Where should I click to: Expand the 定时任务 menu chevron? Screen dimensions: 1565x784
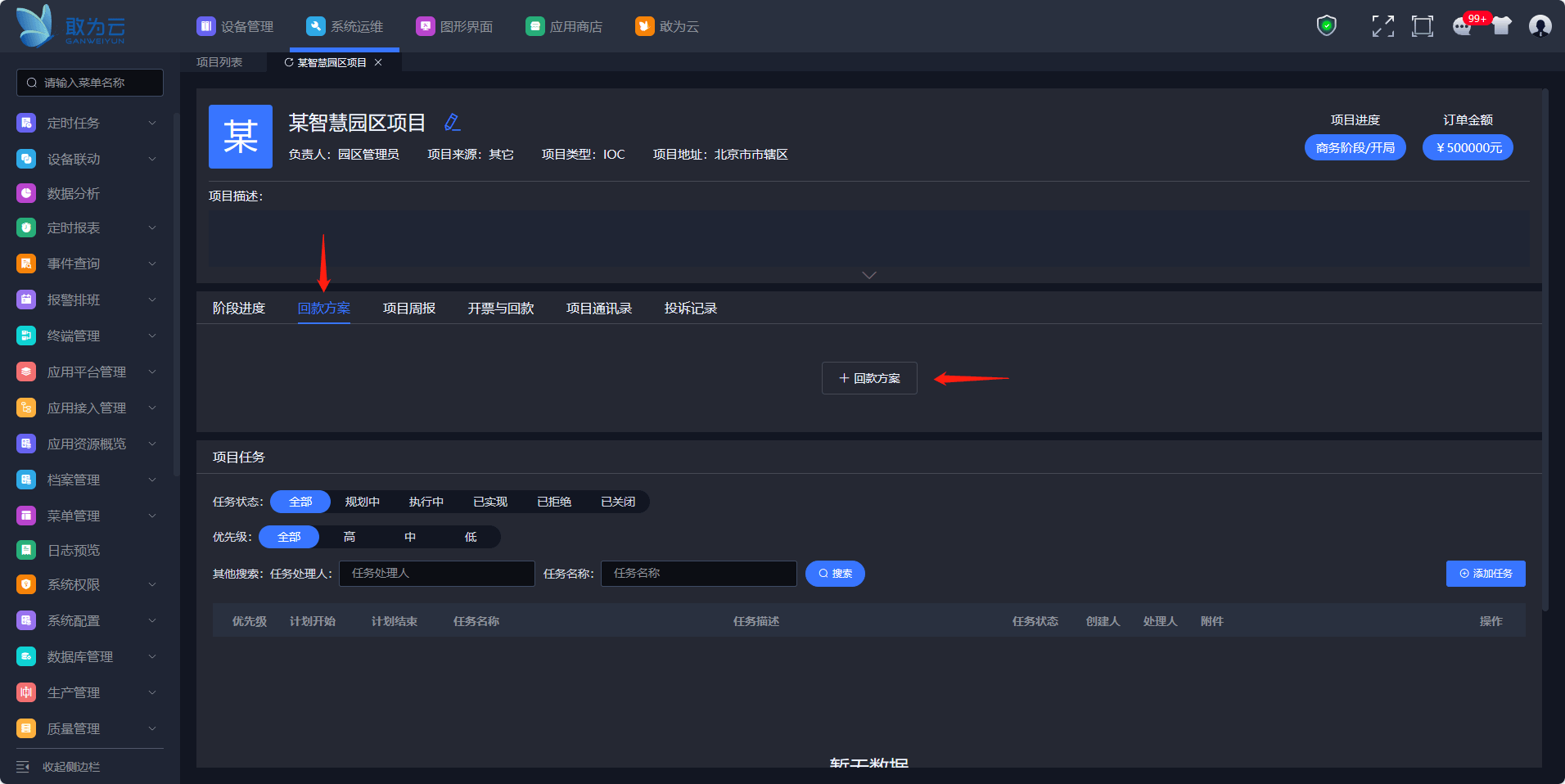point(152,123)
